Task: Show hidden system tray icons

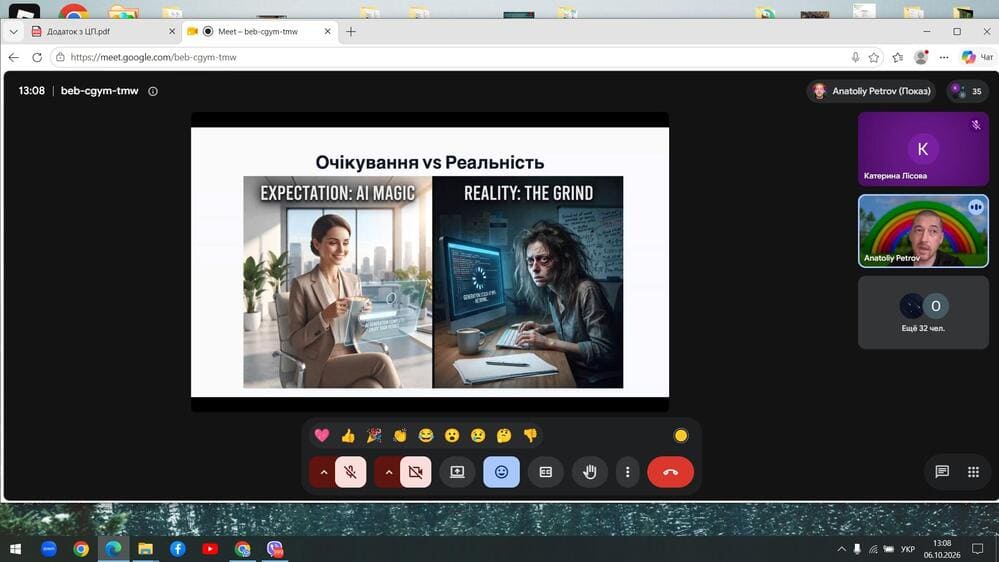Action: pyautogui.click(x=842, y=549)
